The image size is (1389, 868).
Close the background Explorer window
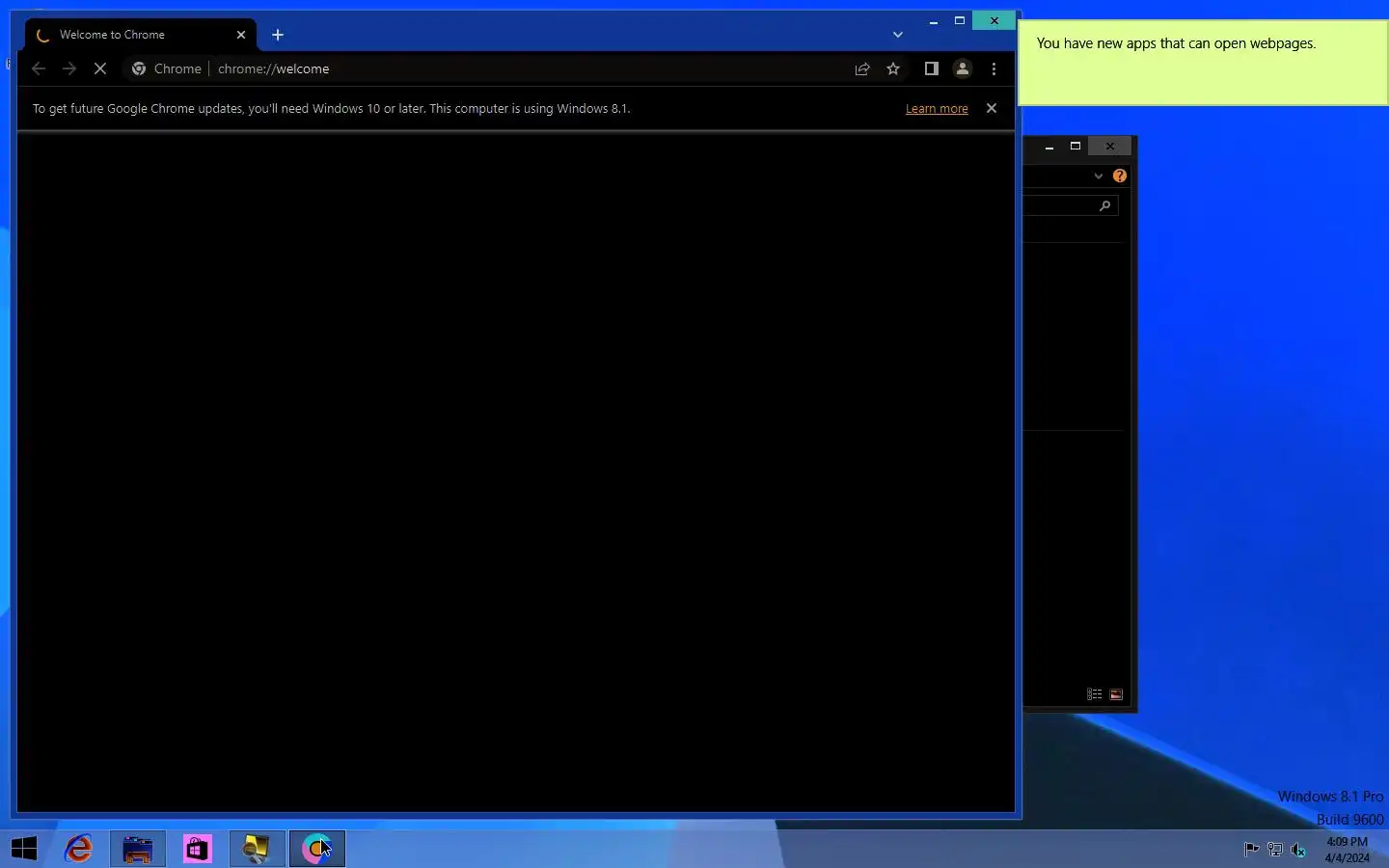pos(1110,147)
